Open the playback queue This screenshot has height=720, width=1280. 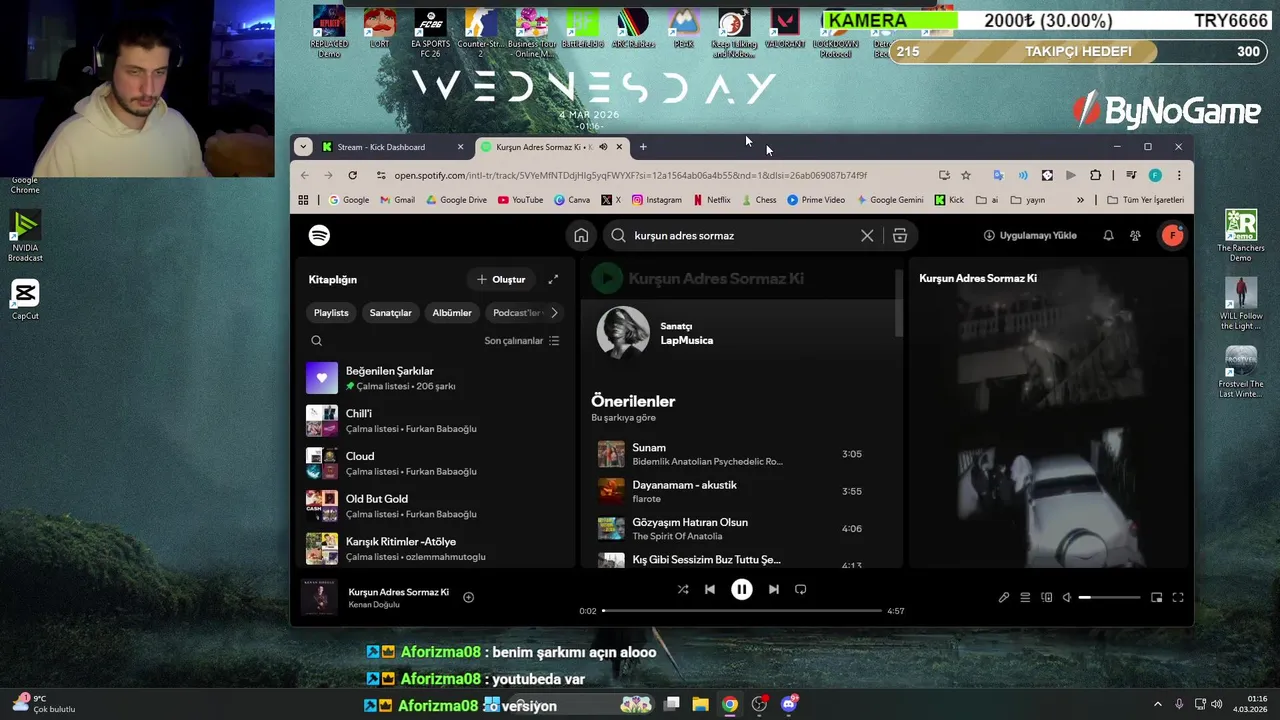click(1025, 598)
